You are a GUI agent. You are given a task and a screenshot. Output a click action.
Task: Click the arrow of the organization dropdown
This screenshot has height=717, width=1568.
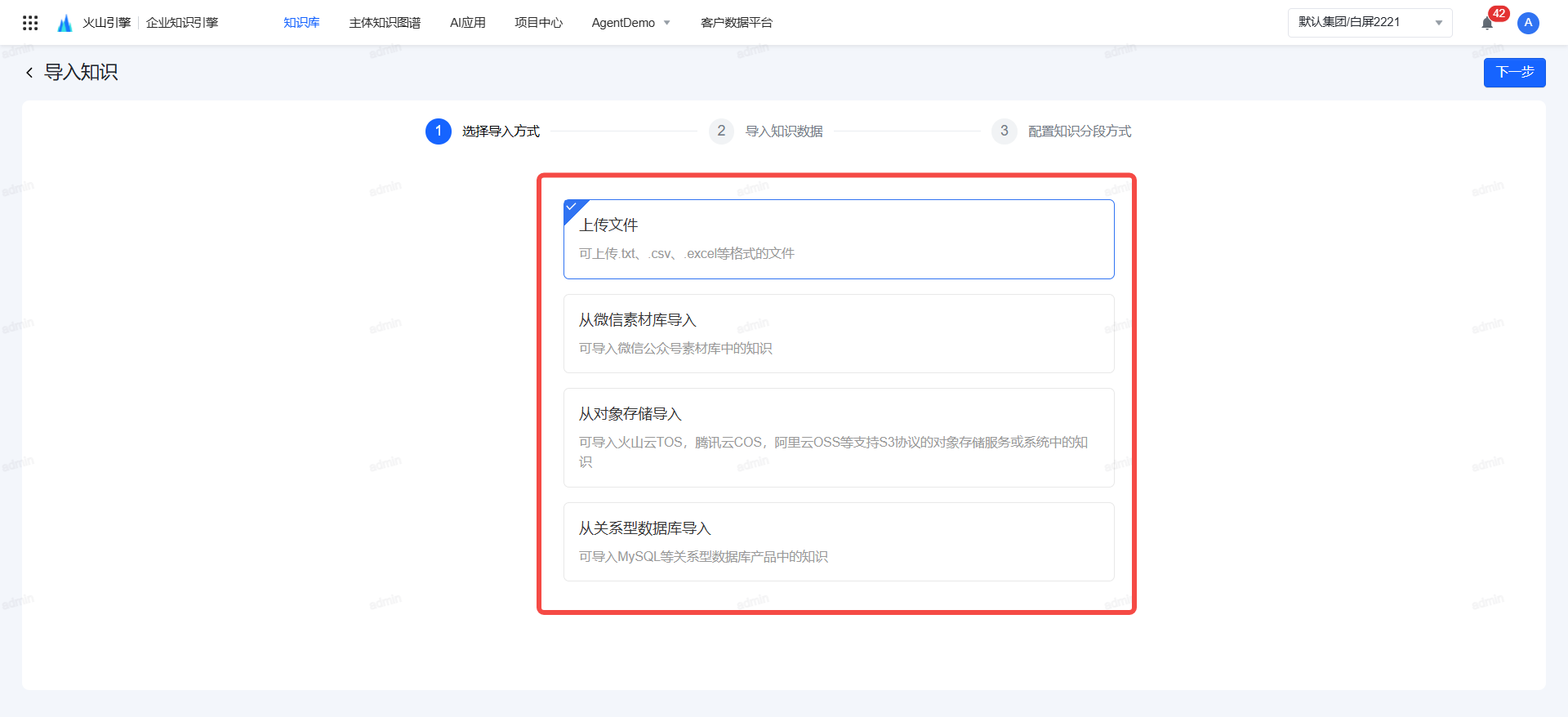1439,23
